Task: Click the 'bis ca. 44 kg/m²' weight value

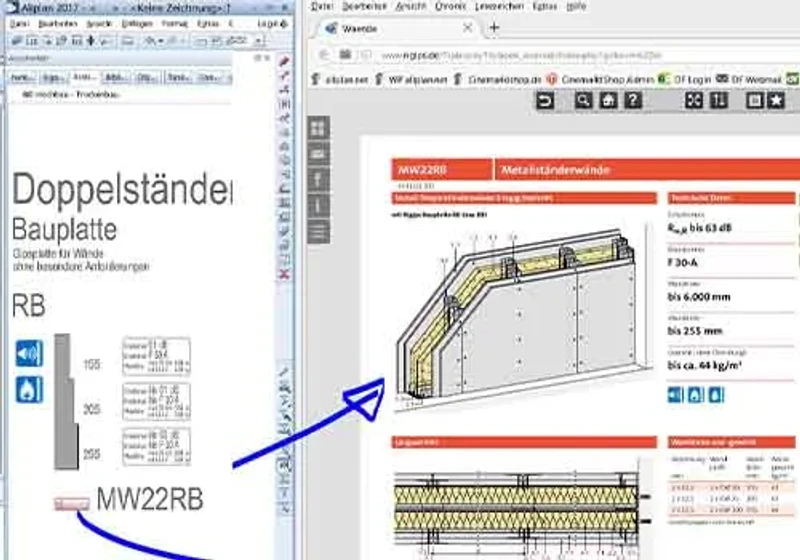Action: (x=705, y=365)
